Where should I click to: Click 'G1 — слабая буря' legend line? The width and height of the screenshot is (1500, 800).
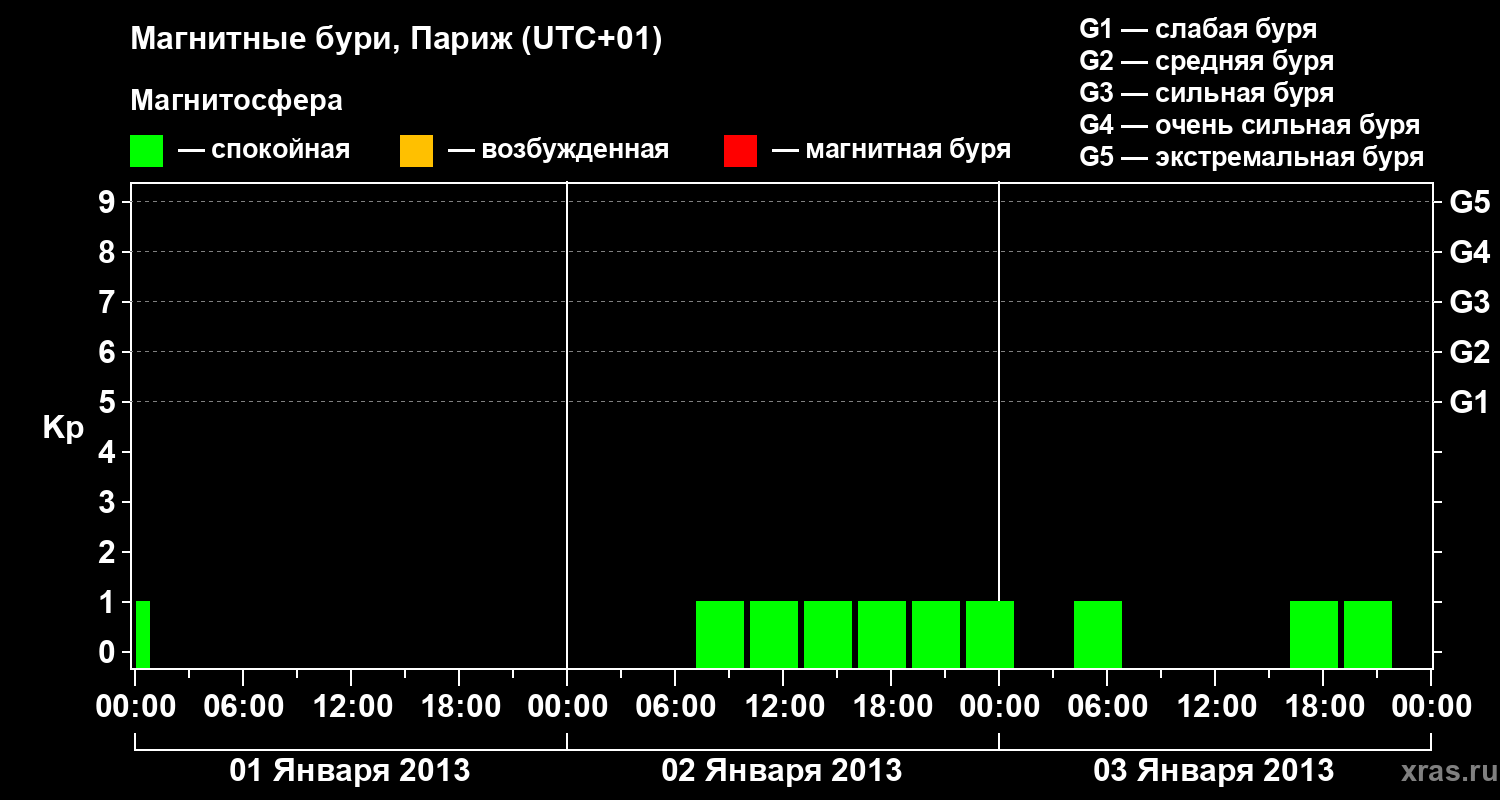click(x=1198, y=28)
